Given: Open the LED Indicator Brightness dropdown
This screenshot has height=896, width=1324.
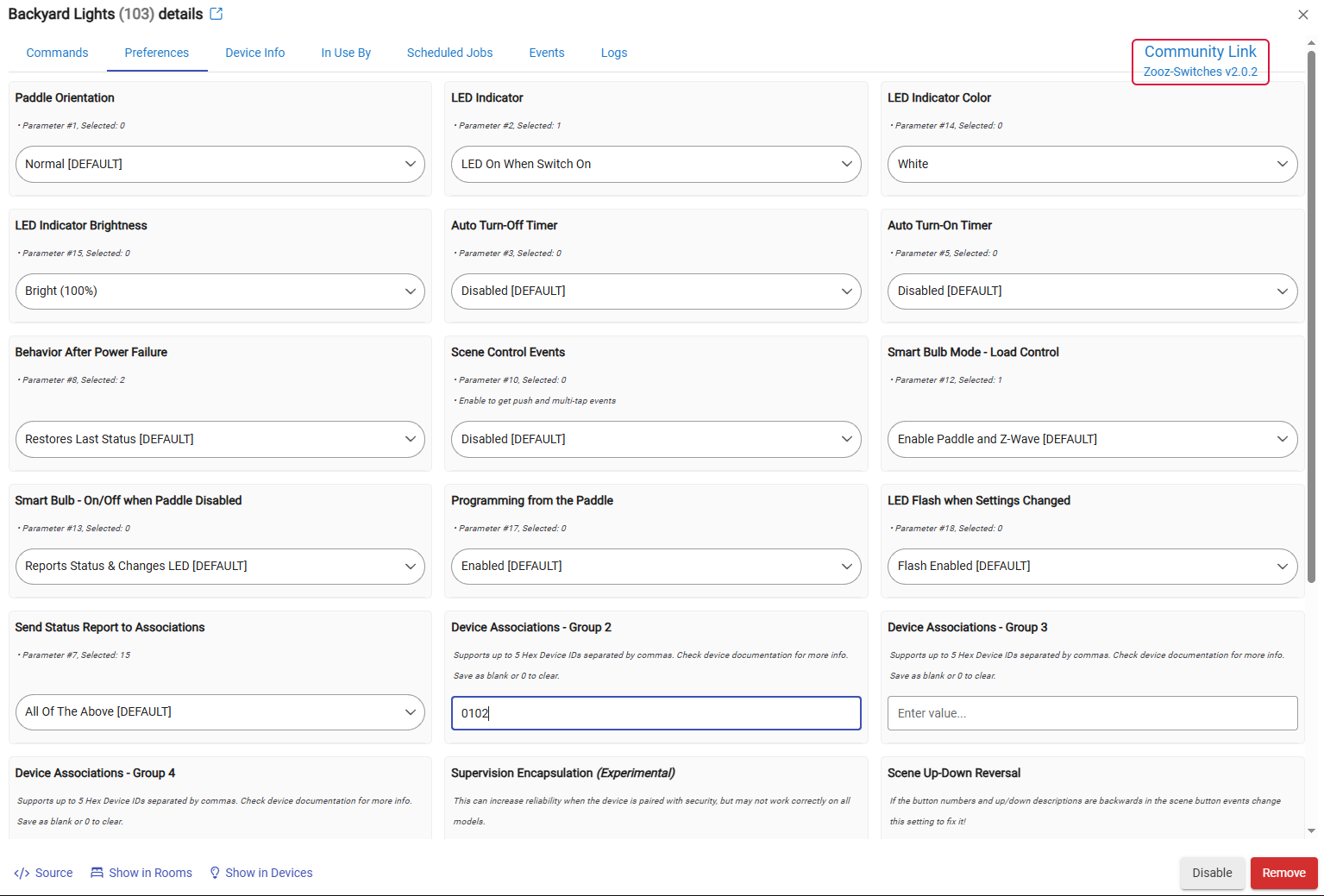Looking at the screenshot, I should (220, 291).
